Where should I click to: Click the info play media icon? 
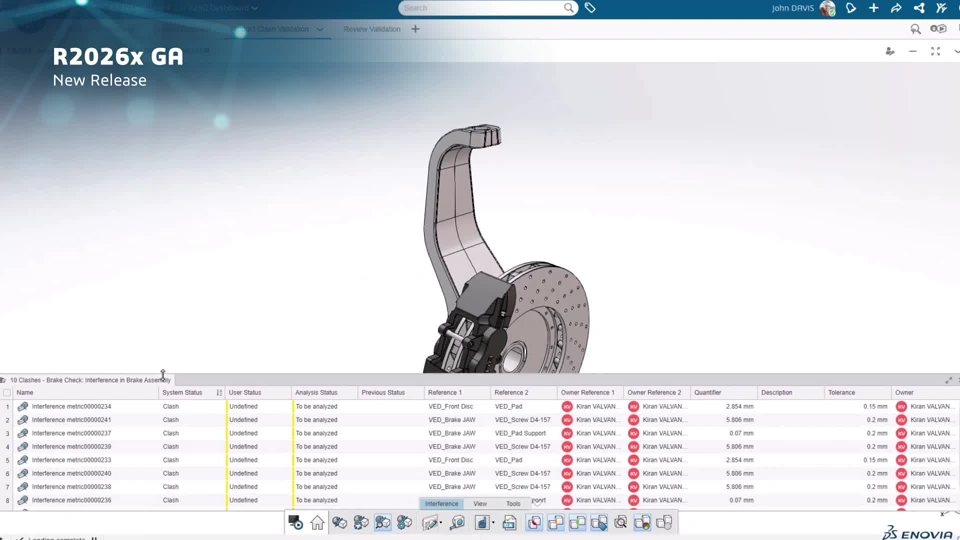point(938,29)
